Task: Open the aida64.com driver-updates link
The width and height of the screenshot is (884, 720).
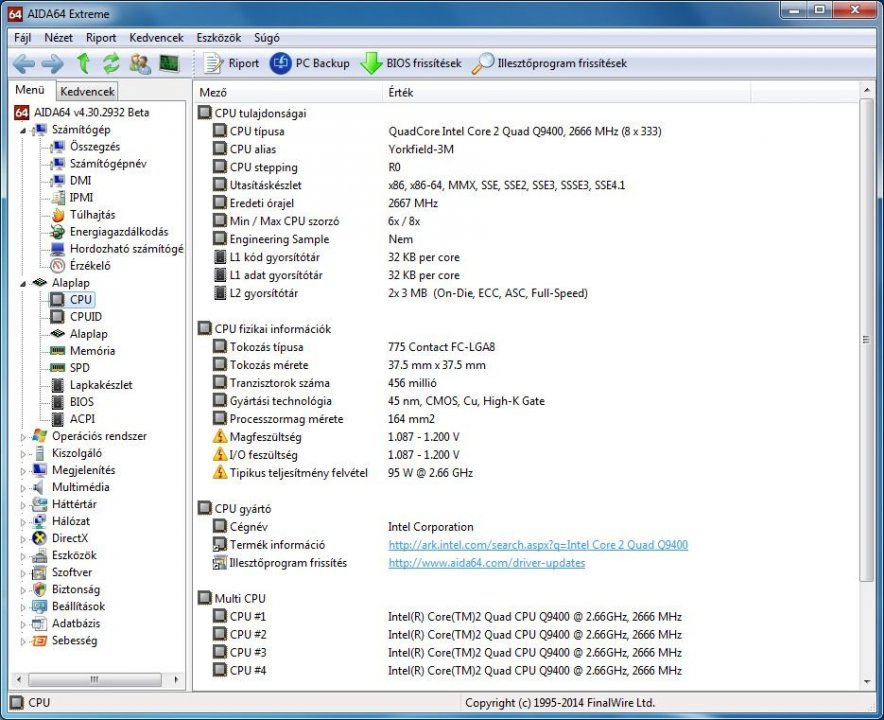Action: click(x=487, y=563)
